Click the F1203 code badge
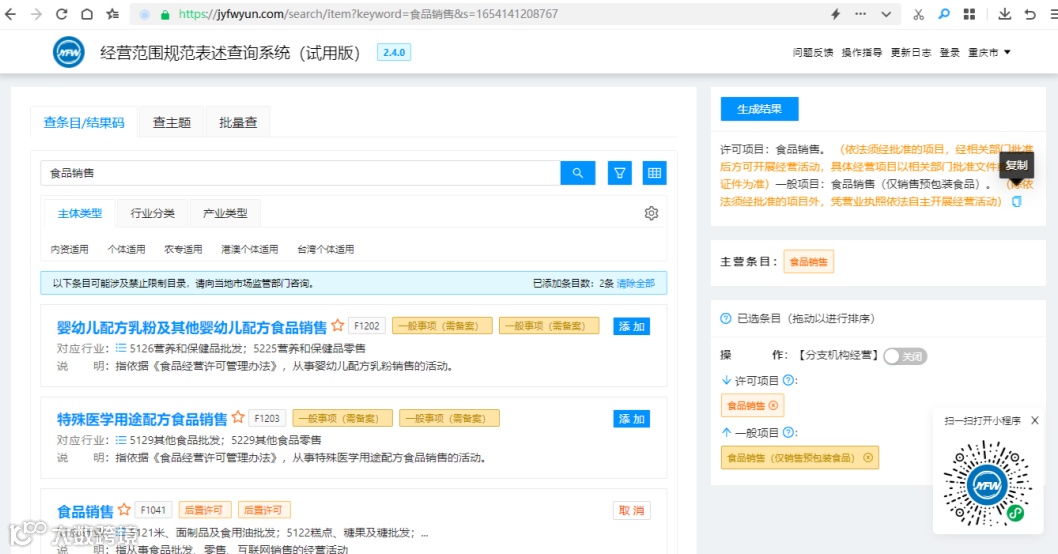The height and width of the screenshot is (554, 1058). click(x=267, y=418)
